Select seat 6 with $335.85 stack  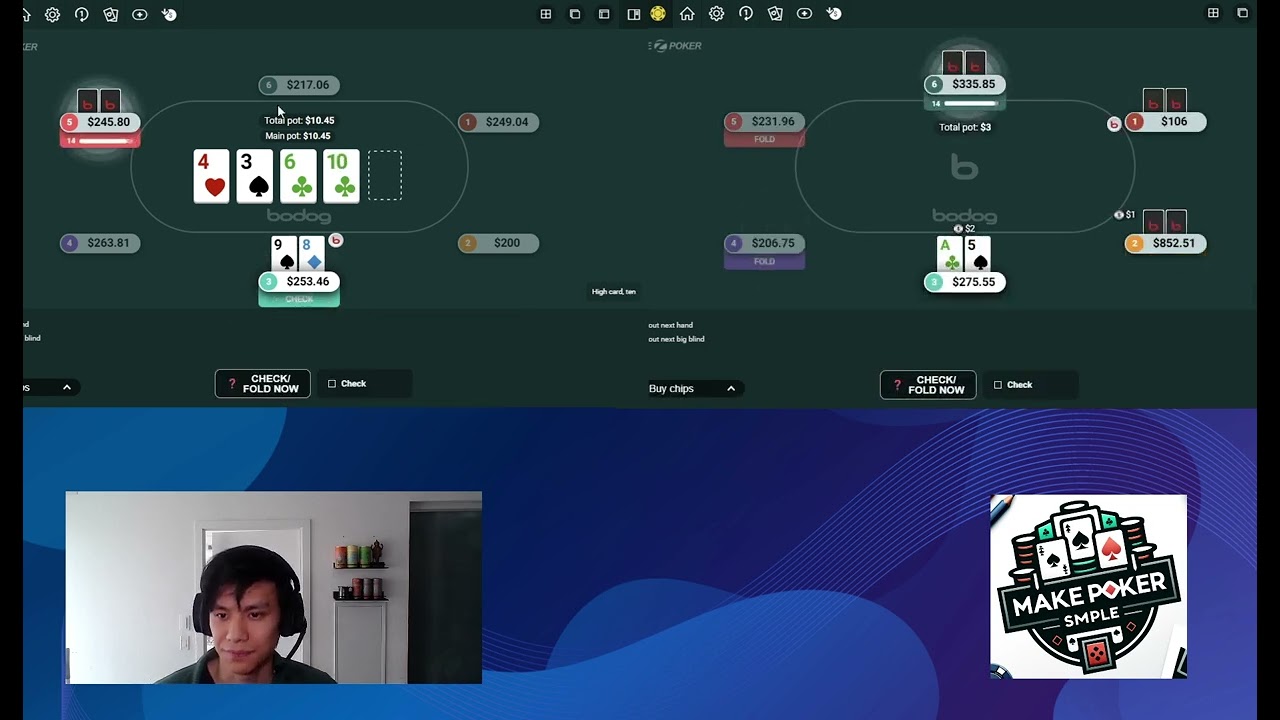click(x=965, y=84)
